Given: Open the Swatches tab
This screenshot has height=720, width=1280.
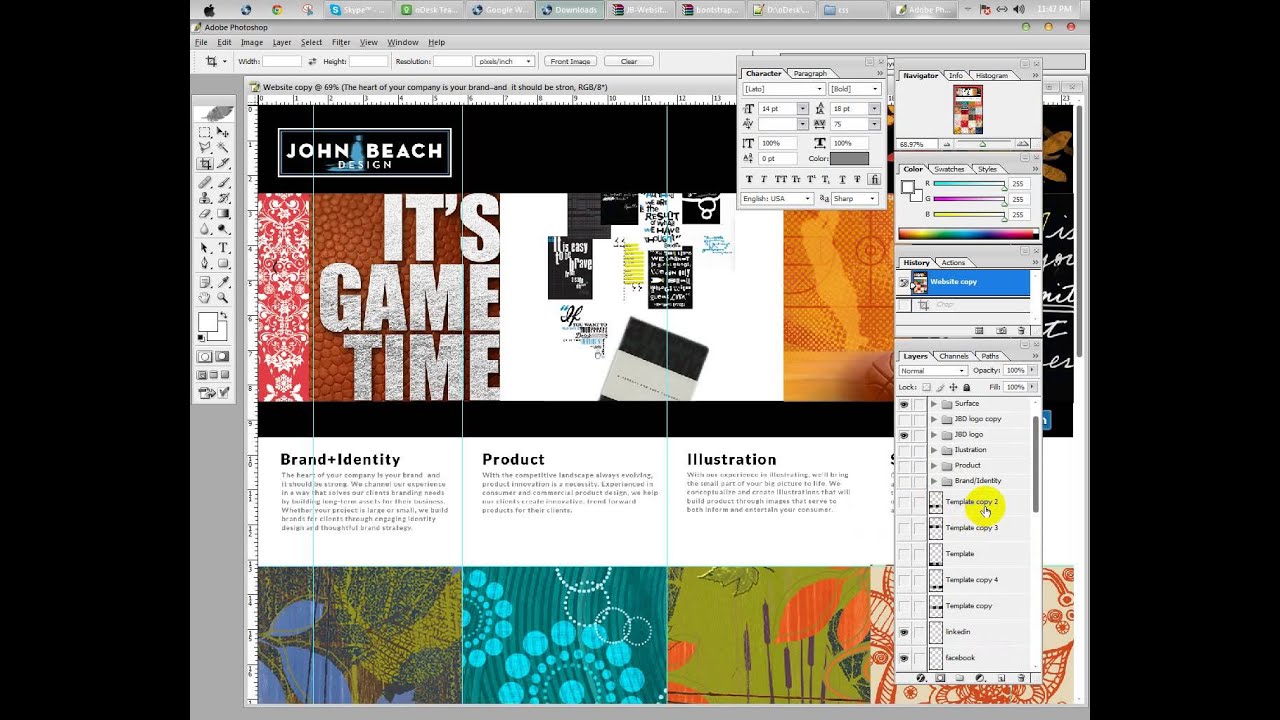Looking at the screenshot, I should pyautogui.click(x=949, y=169).
